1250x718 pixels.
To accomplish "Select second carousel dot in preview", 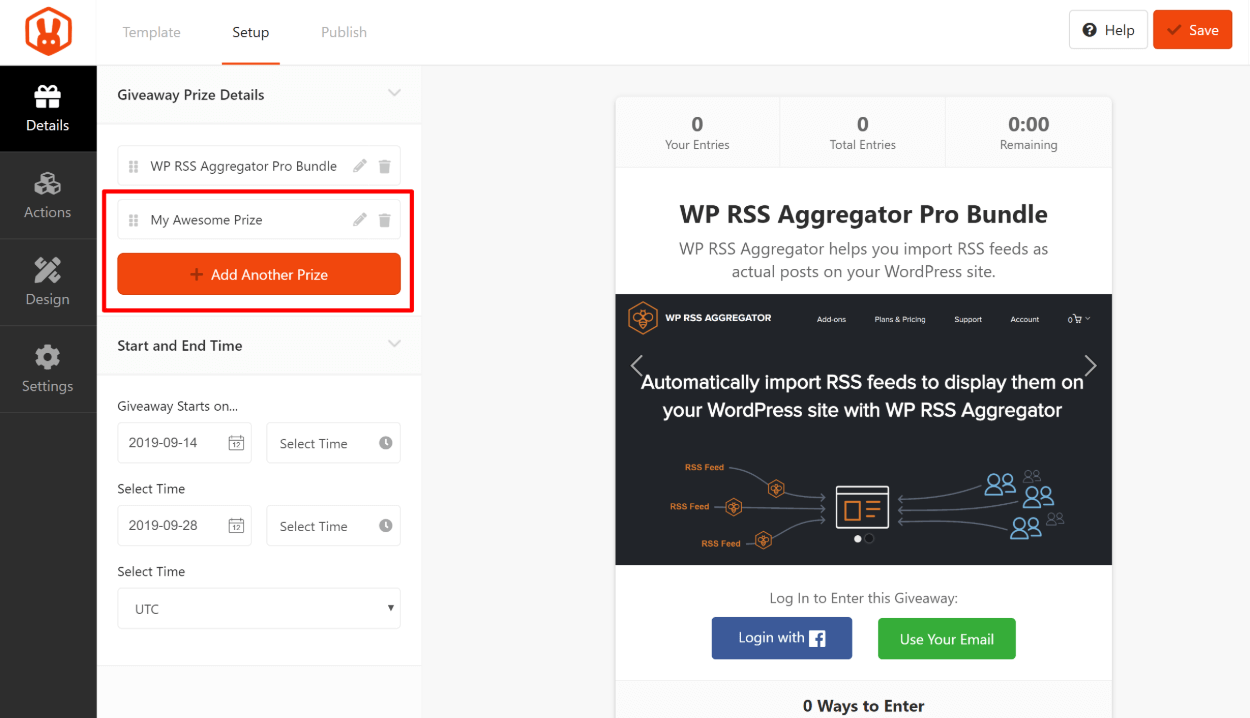I will pyautogui.click(x=869, y=538).
